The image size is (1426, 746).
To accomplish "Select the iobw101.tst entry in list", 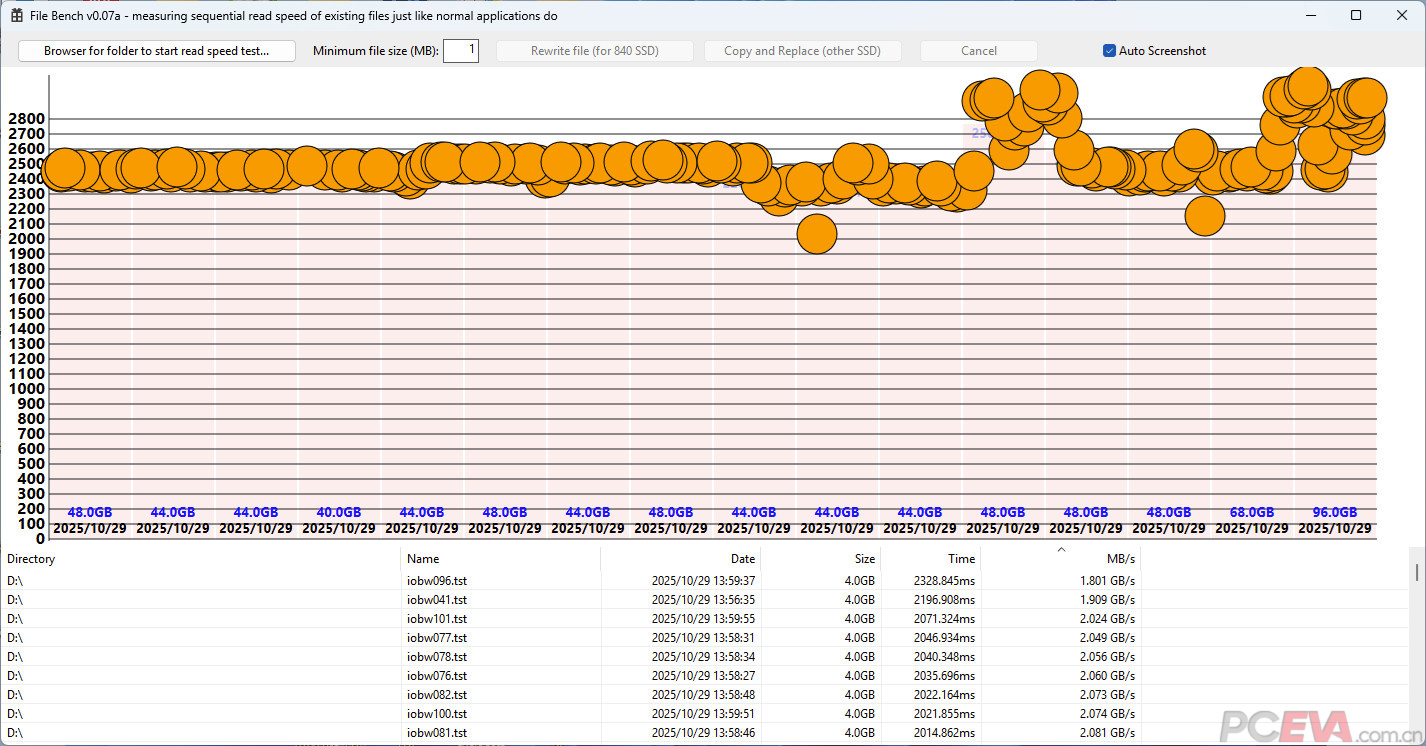I will (x=437, y=619).
